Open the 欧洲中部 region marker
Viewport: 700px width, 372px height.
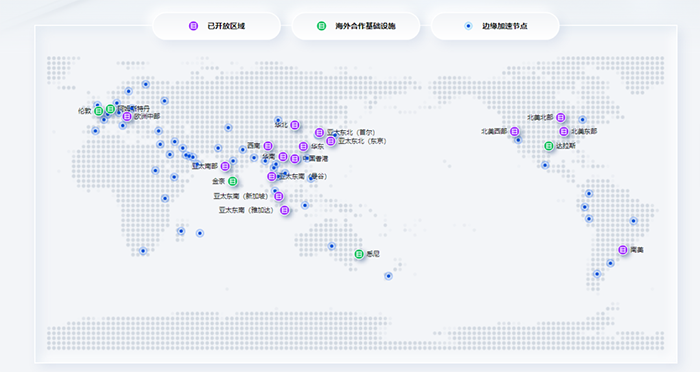[127, 117]
